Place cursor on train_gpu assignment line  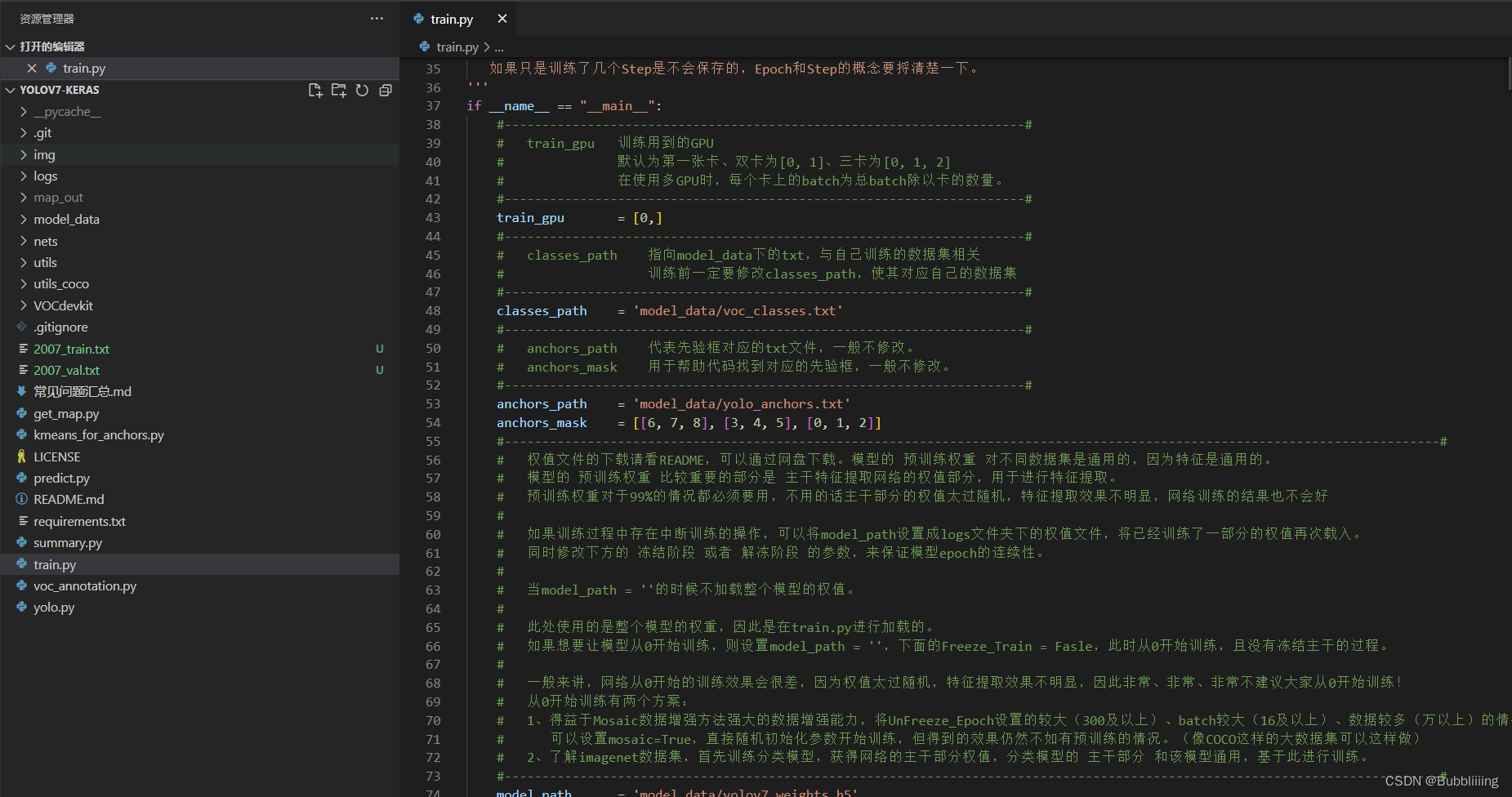pyautogui.click(x=579, y=218)
